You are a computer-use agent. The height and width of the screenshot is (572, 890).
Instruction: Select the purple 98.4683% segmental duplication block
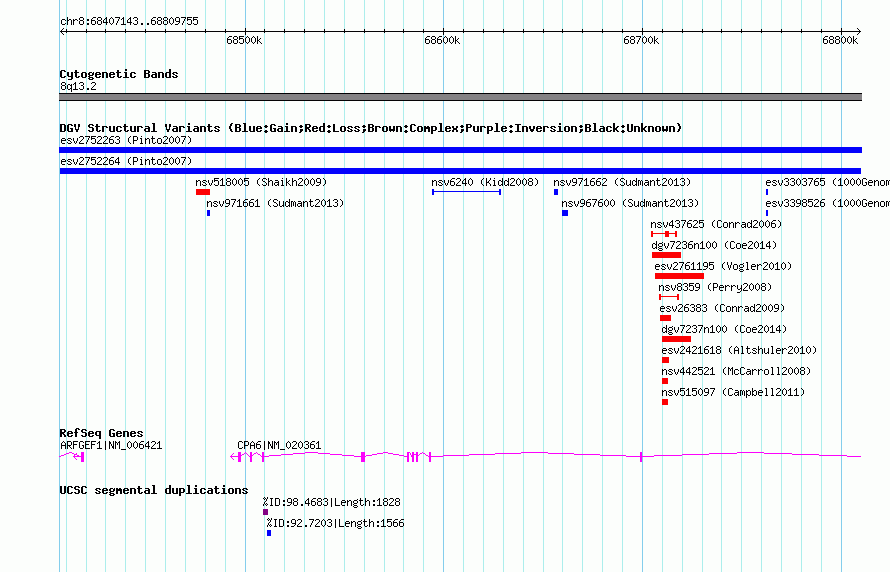pyautogui.click(x=265, y=512)
